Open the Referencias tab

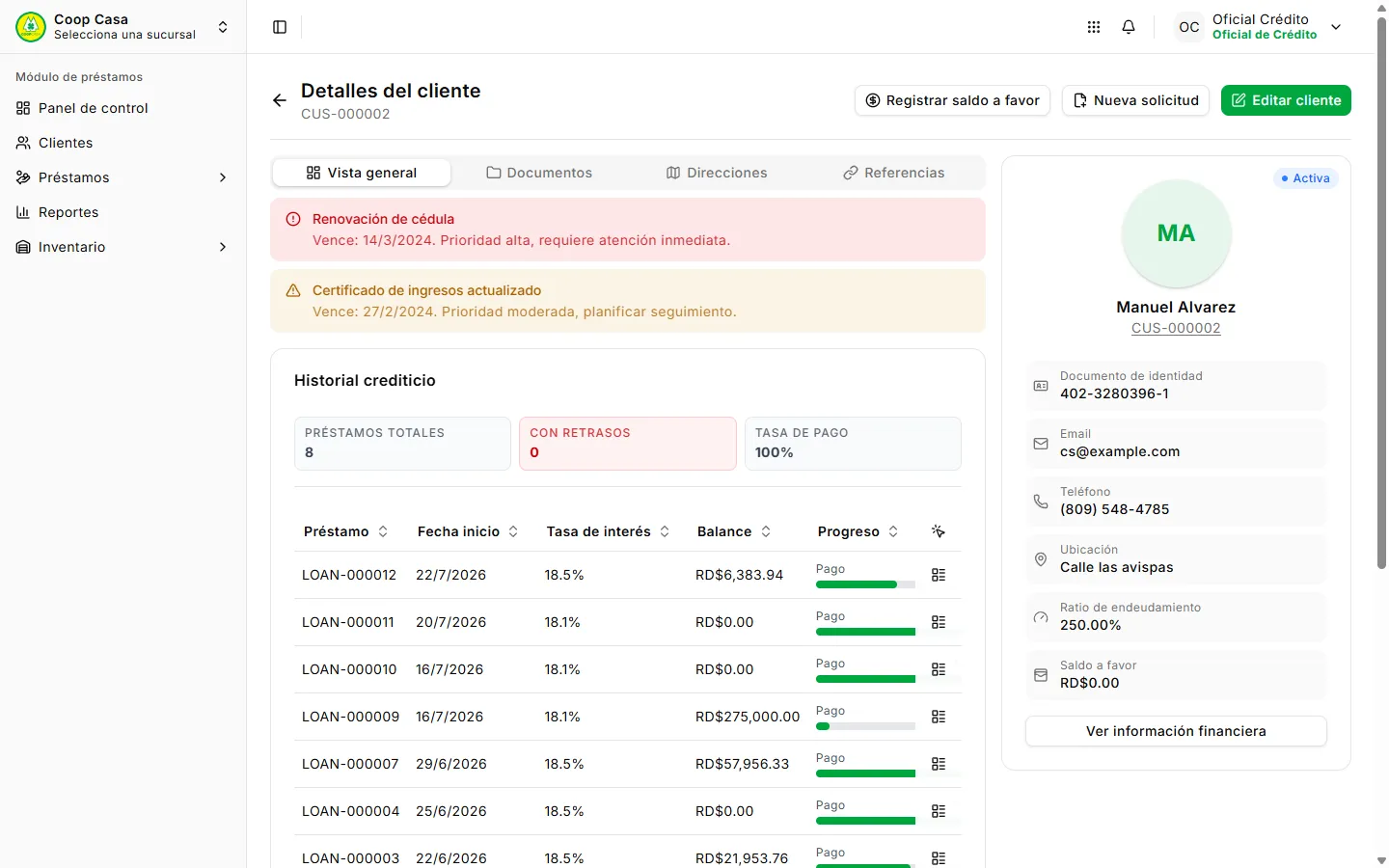click(x=894, y=173)
